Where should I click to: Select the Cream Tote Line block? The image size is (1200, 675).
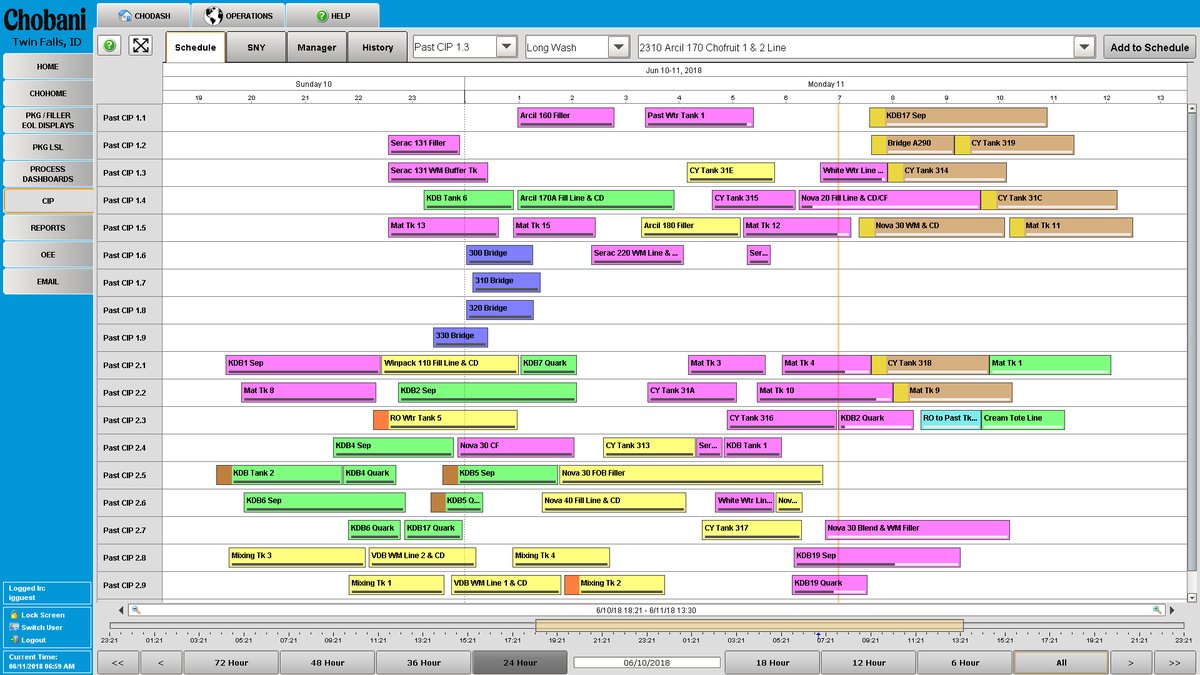(1022, 420)
